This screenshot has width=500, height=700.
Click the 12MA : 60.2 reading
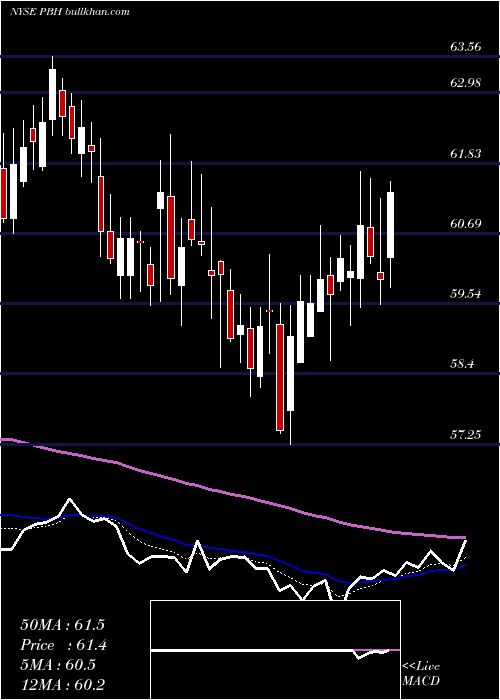point(62,684)
